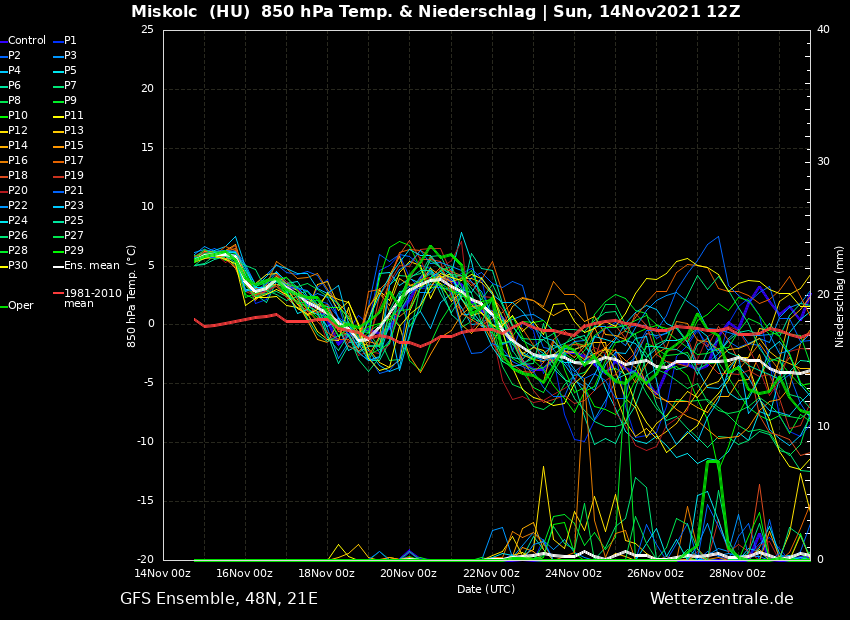Toggle the Ens. mean legend entry
The width and height of the screenshot is (850, 620).
[91, 266]
